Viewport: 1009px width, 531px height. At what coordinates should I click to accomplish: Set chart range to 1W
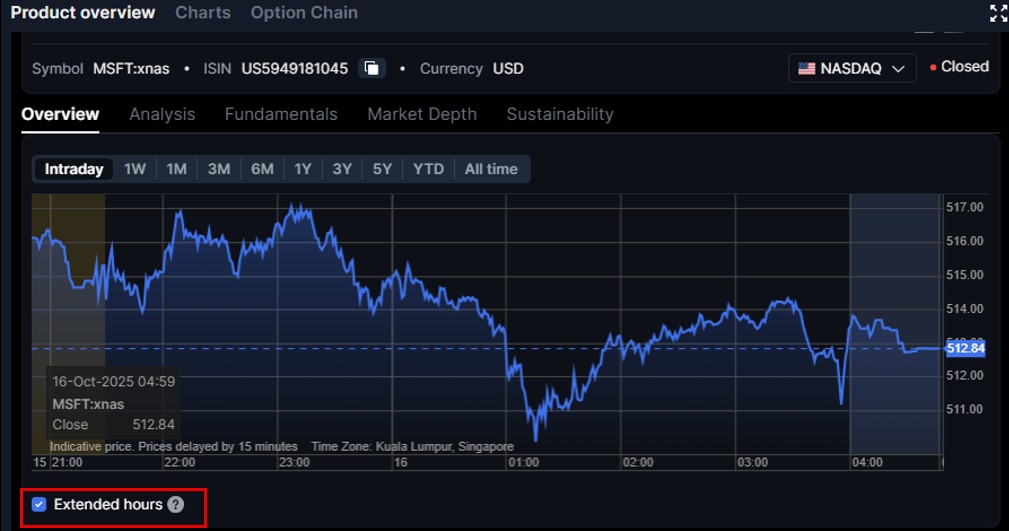click(x=135, y=169)
